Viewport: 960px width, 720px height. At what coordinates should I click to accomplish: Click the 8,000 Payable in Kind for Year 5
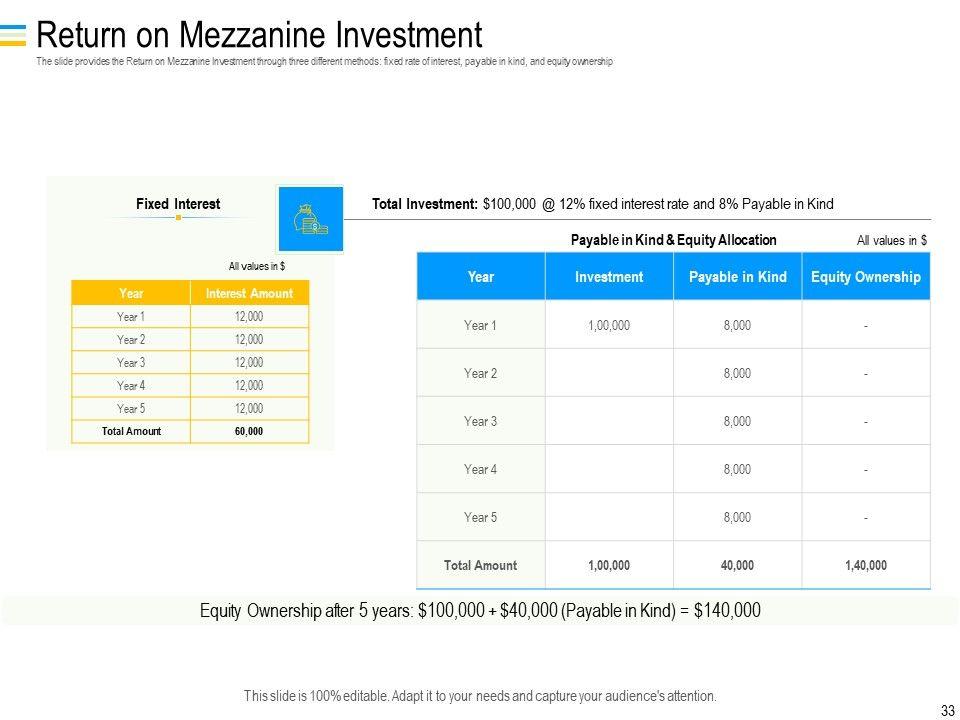[737, 517]
